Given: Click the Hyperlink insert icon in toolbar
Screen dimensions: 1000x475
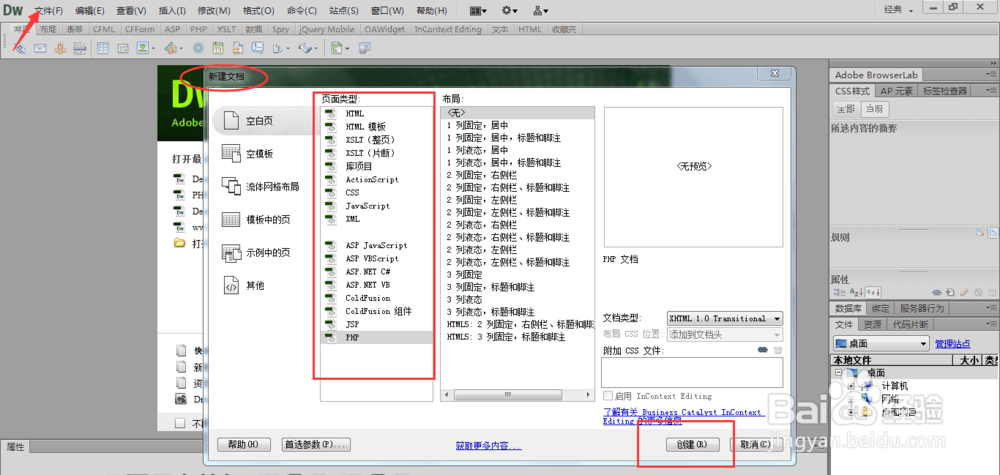Looking at the screenshot, I should (x=20, y=48).
